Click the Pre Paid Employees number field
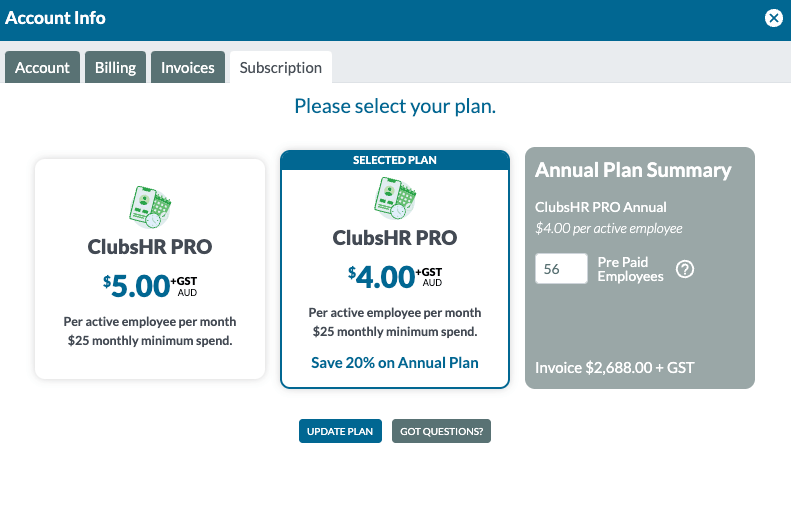791x529 pixels. pyautogui.click(x=561, y=269)
